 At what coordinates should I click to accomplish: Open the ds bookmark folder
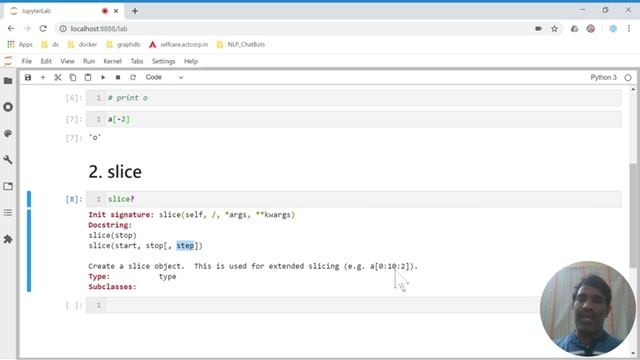point(50,44)
